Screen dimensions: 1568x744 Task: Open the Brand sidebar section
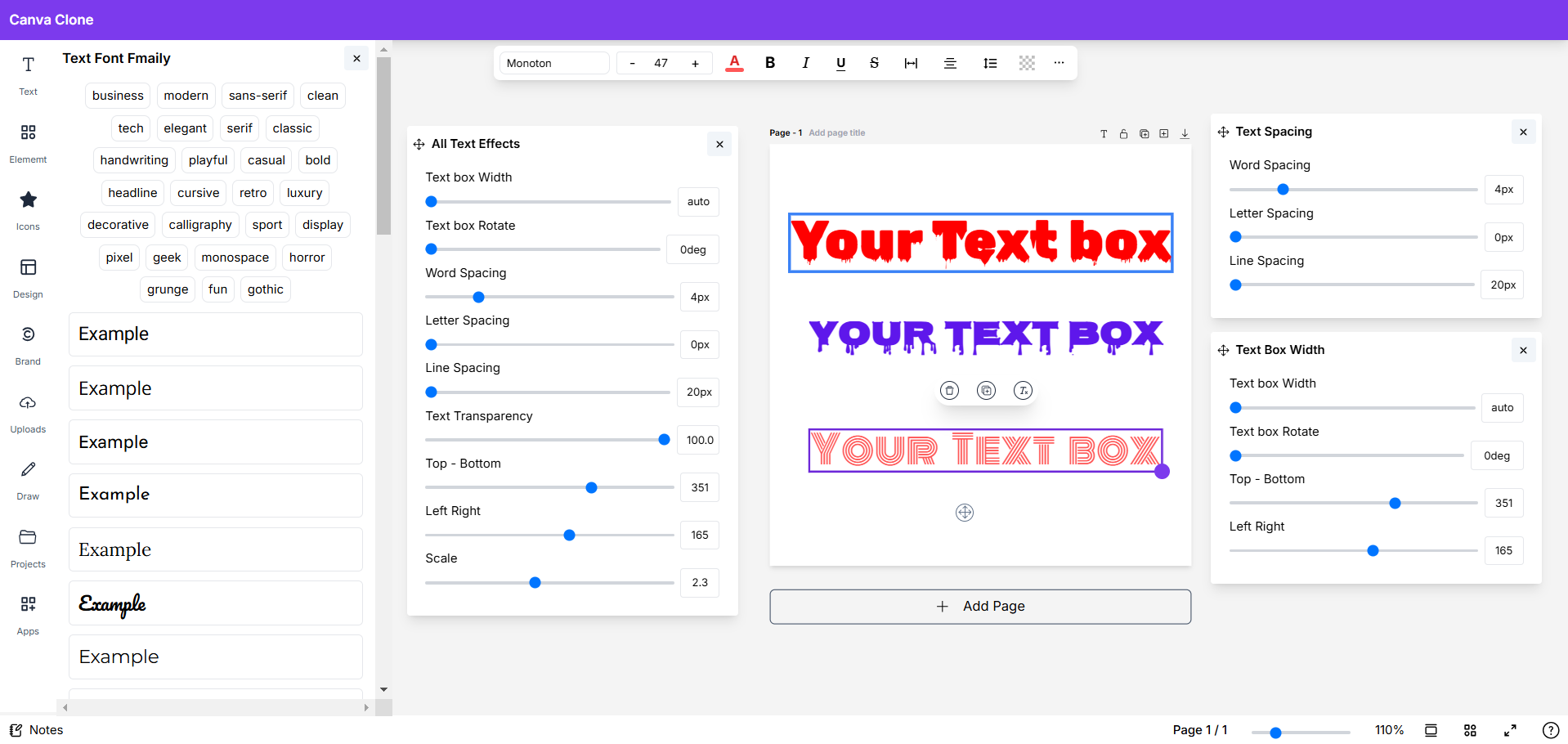click(x=28, y=345)
